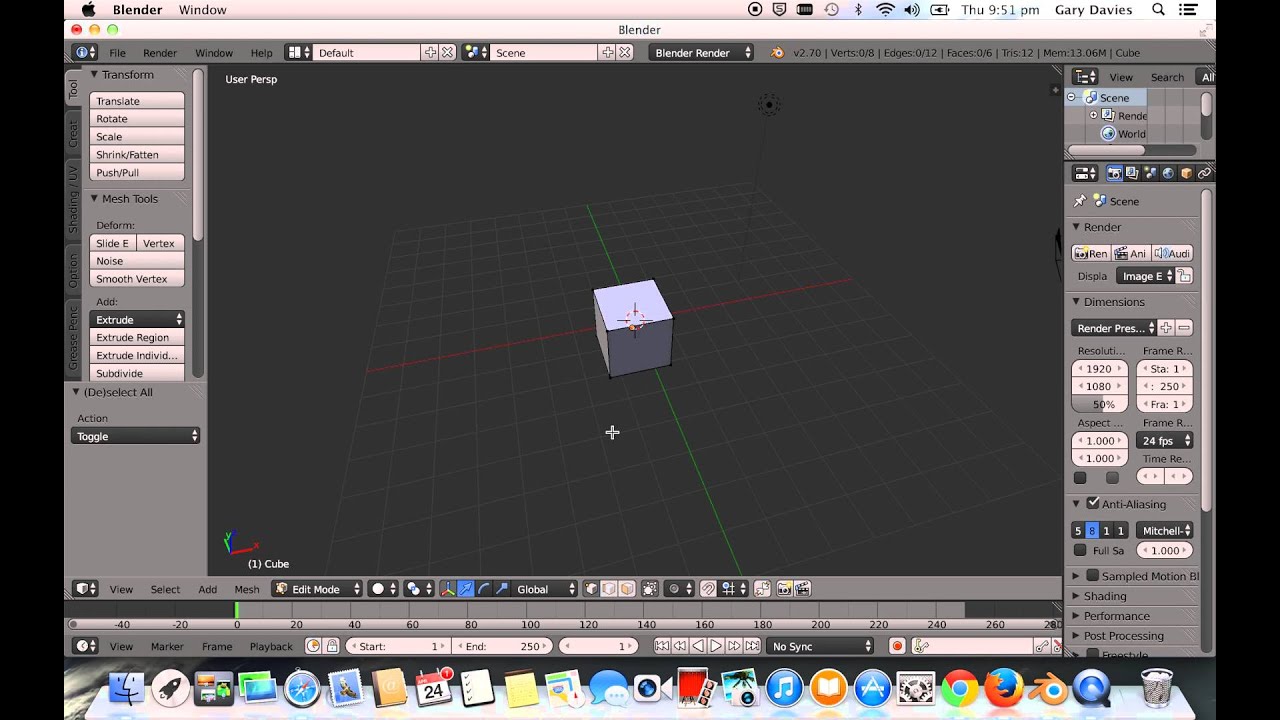The width and height of the screenshot is (1280, 720).
Task: Select face select mode in 3D view header
Action: click(626, 589)
